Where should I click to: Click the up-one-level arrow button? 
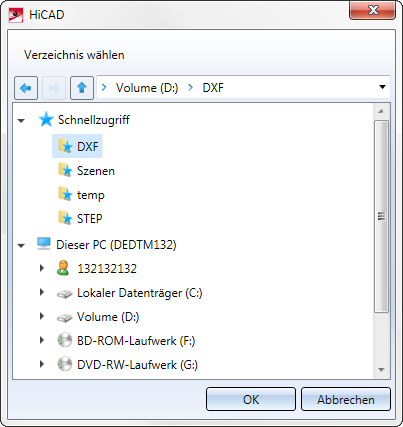pos(82,88)
